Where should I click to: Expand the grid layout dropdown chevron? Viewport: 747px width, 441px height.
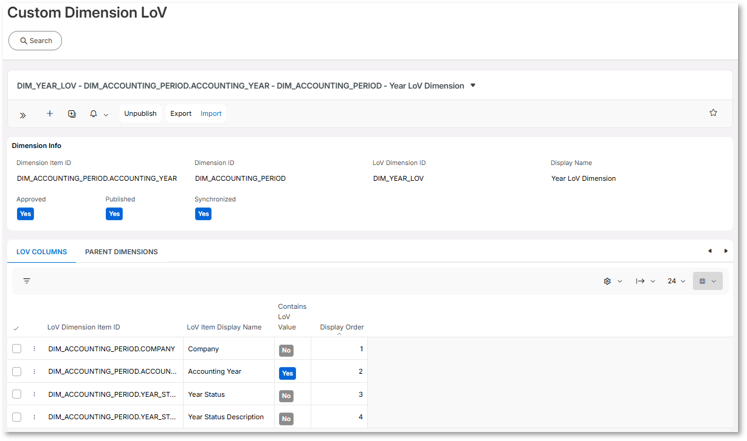[x=714, y=281]
